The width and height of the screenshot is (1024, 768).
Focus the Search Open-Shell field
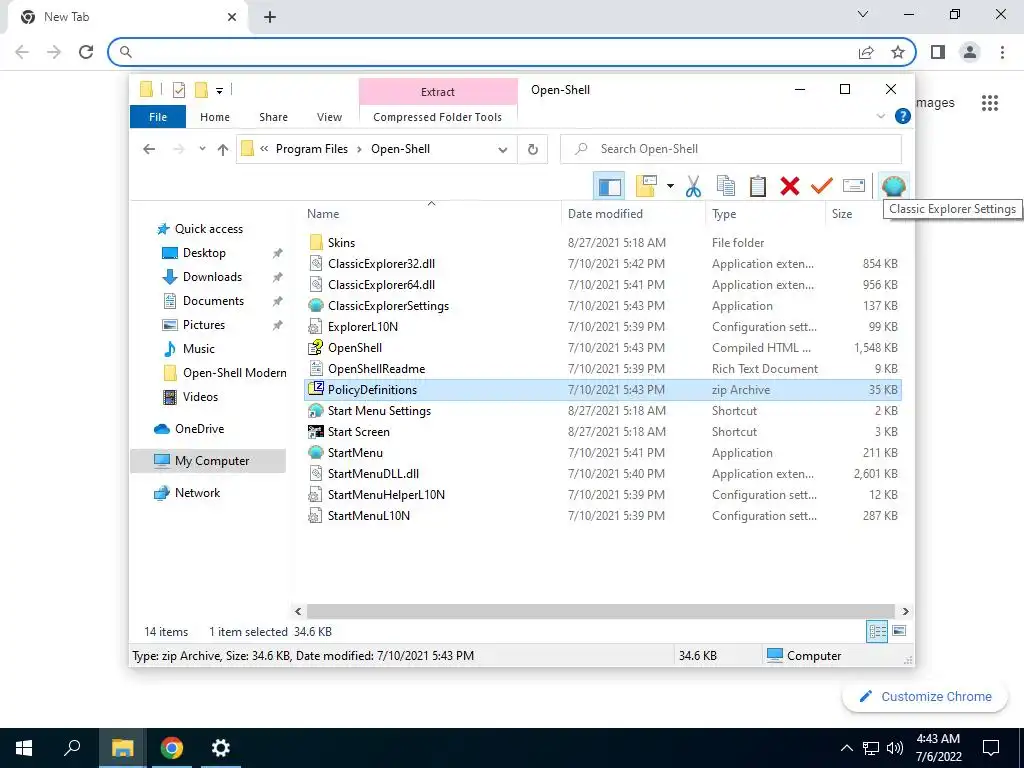click(x=731, y=149)
